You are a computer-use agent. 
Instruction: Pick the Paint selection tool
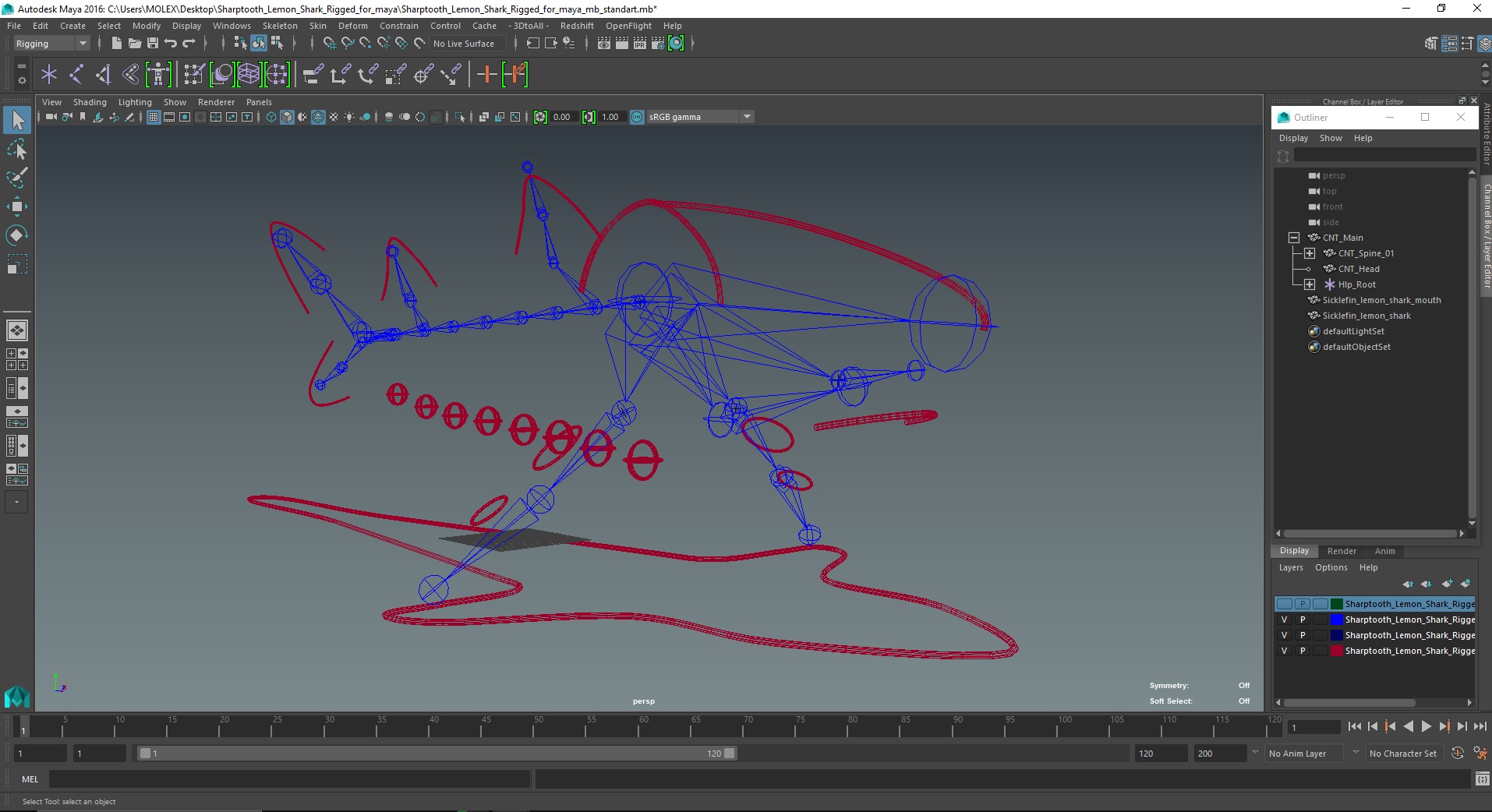pos(17,178)
